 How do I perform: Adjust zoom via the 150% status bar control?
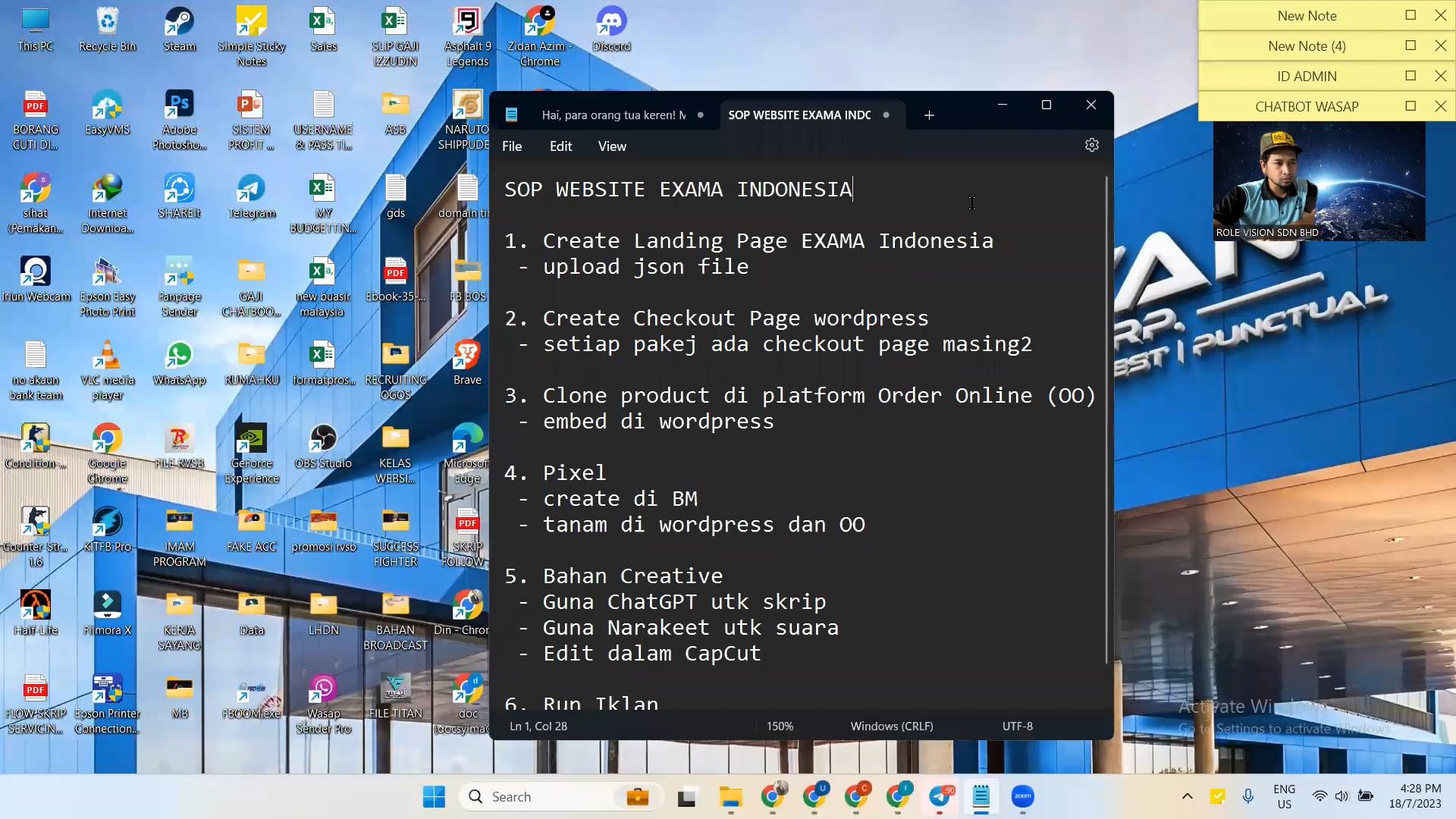[x=780, y=726]
